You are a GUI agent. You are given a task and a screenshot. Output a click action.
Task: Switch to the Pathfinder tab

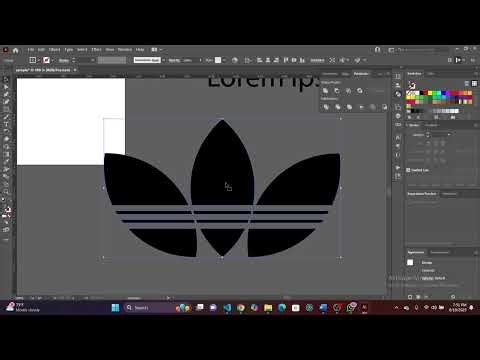click(361, 74)
